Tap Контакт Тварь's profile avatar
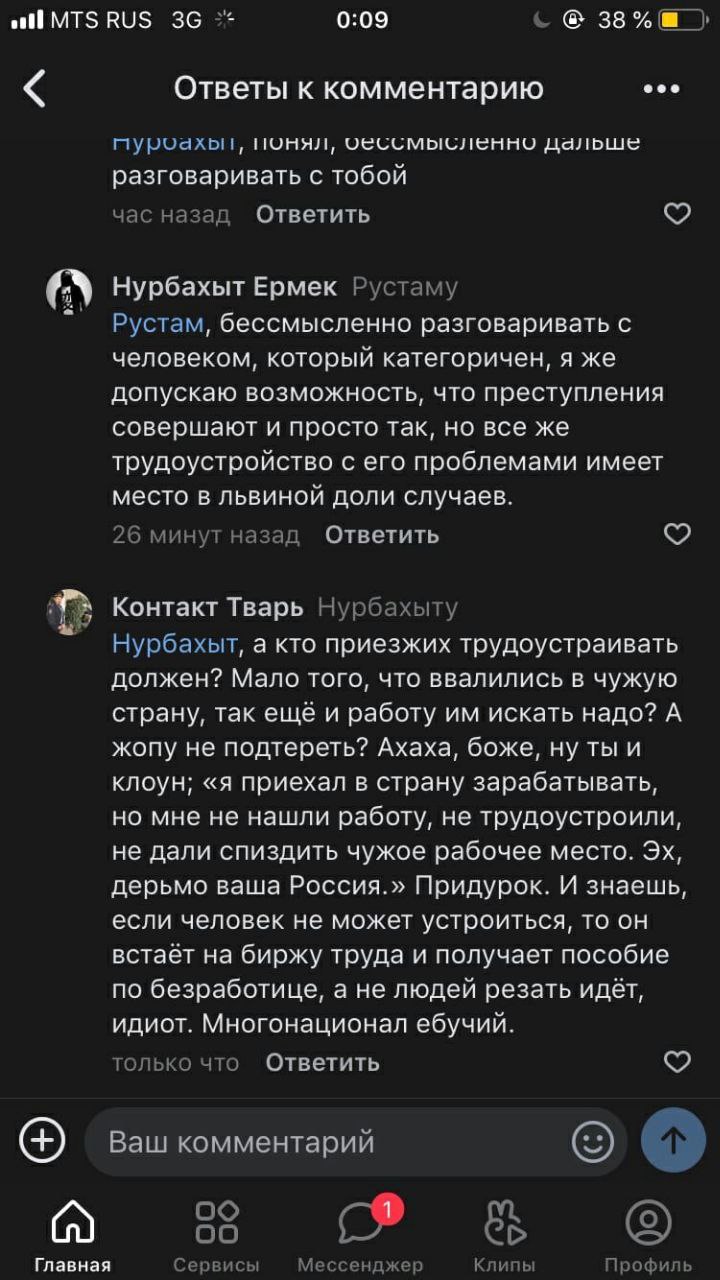 tap(69, 612)
